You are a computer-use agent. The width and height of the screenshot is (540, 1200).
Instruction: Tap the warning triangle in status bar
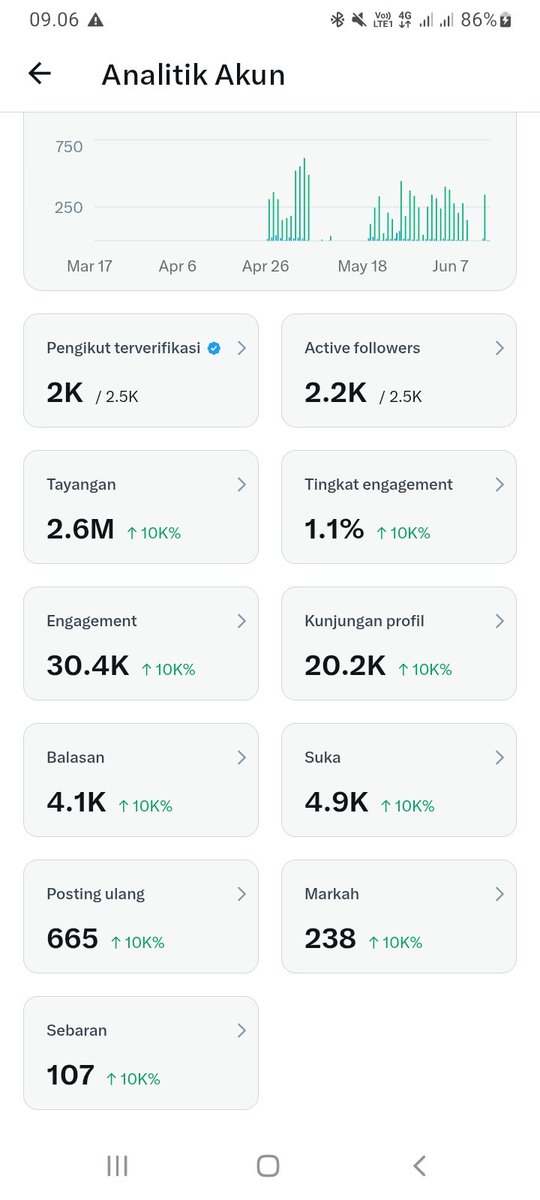(x=95, y=20)
